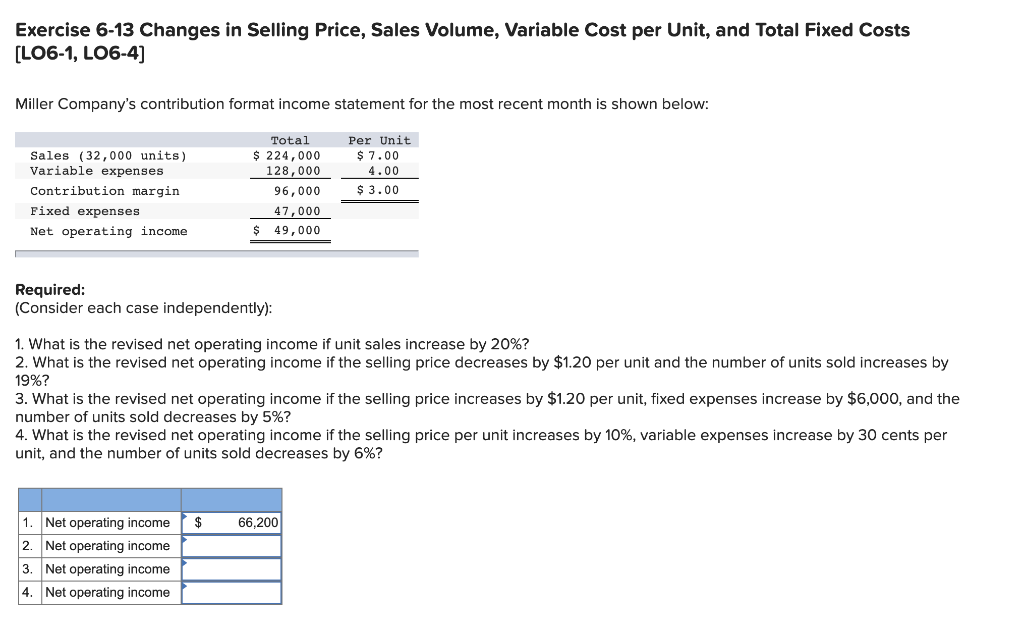Click the blue header bar above the answer column
The height and width of the screenshot is (629, 1024).
232,498
